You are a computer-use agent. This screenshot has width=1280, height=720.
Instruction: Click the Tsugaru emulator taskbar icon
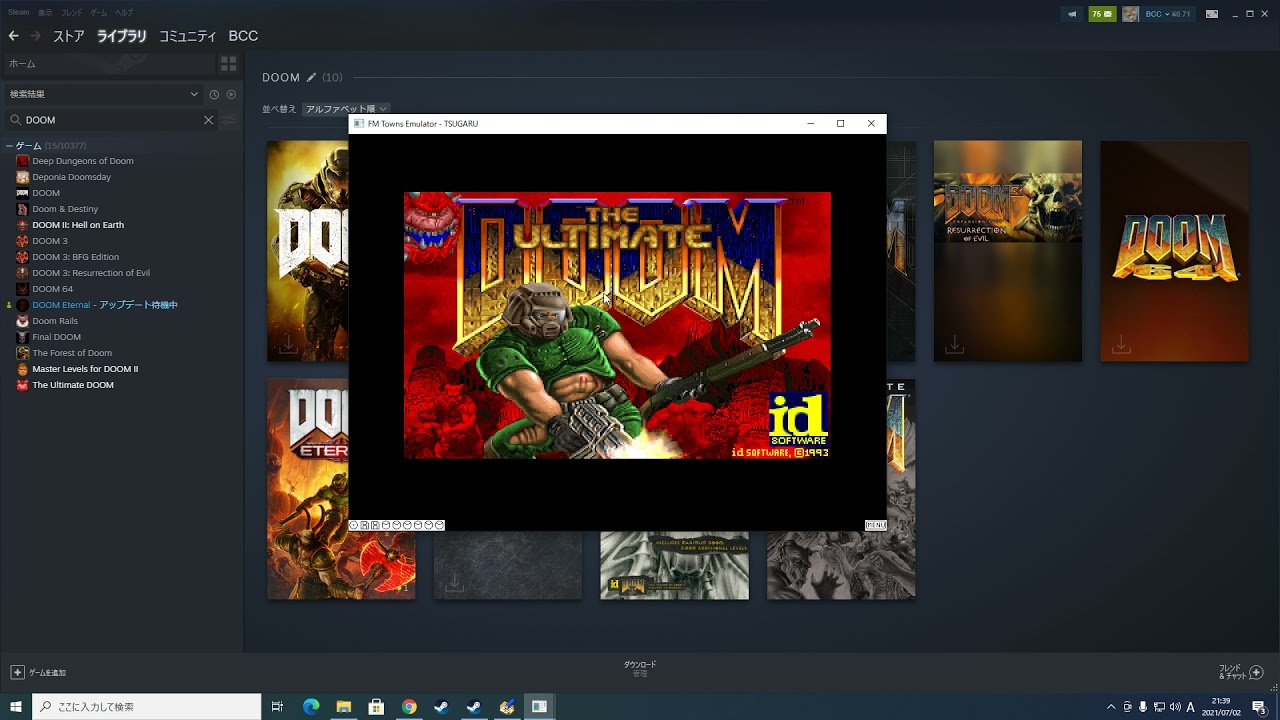539,707
